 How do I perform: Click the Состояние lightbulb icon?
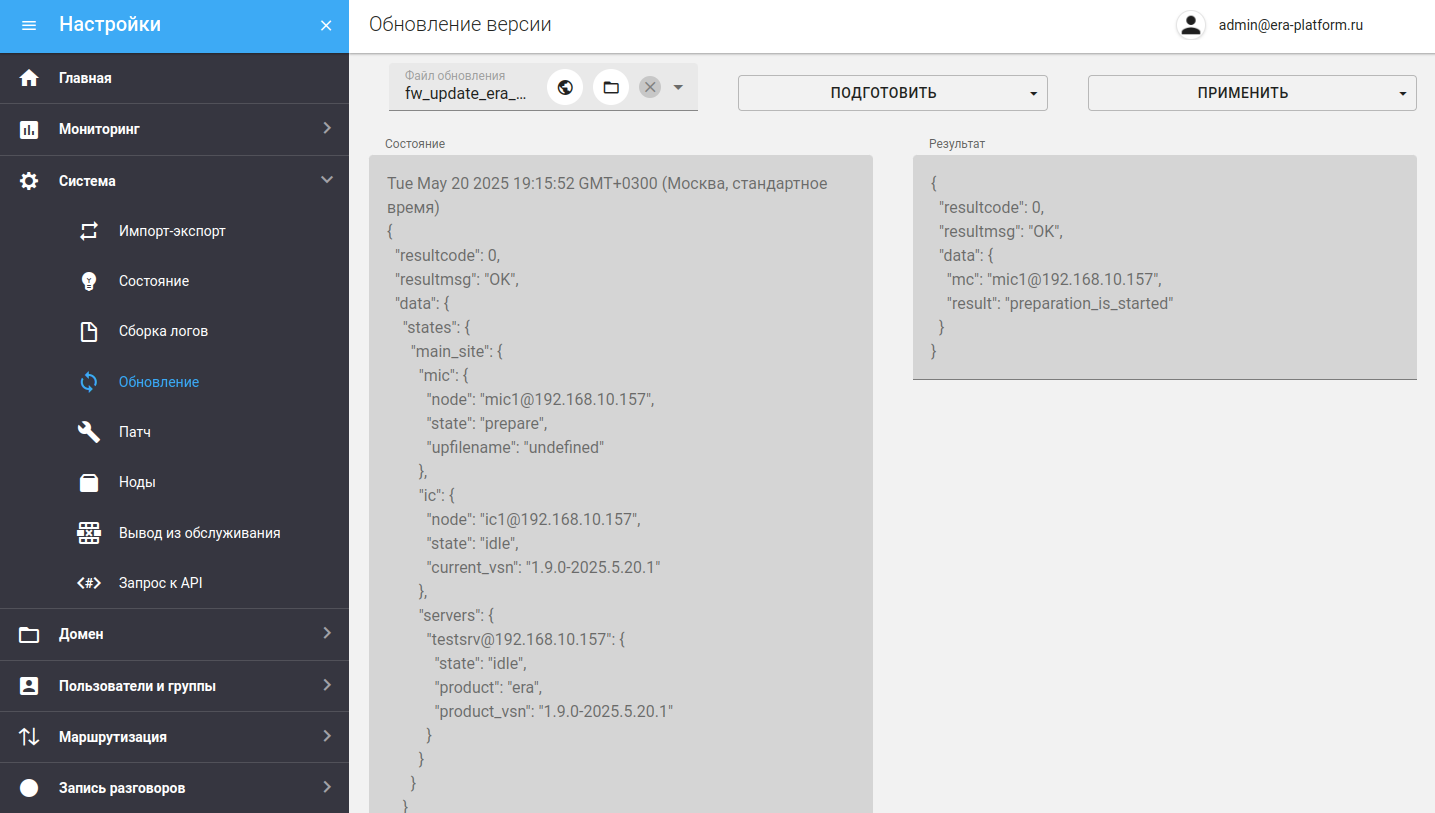[x=89, y=281]
